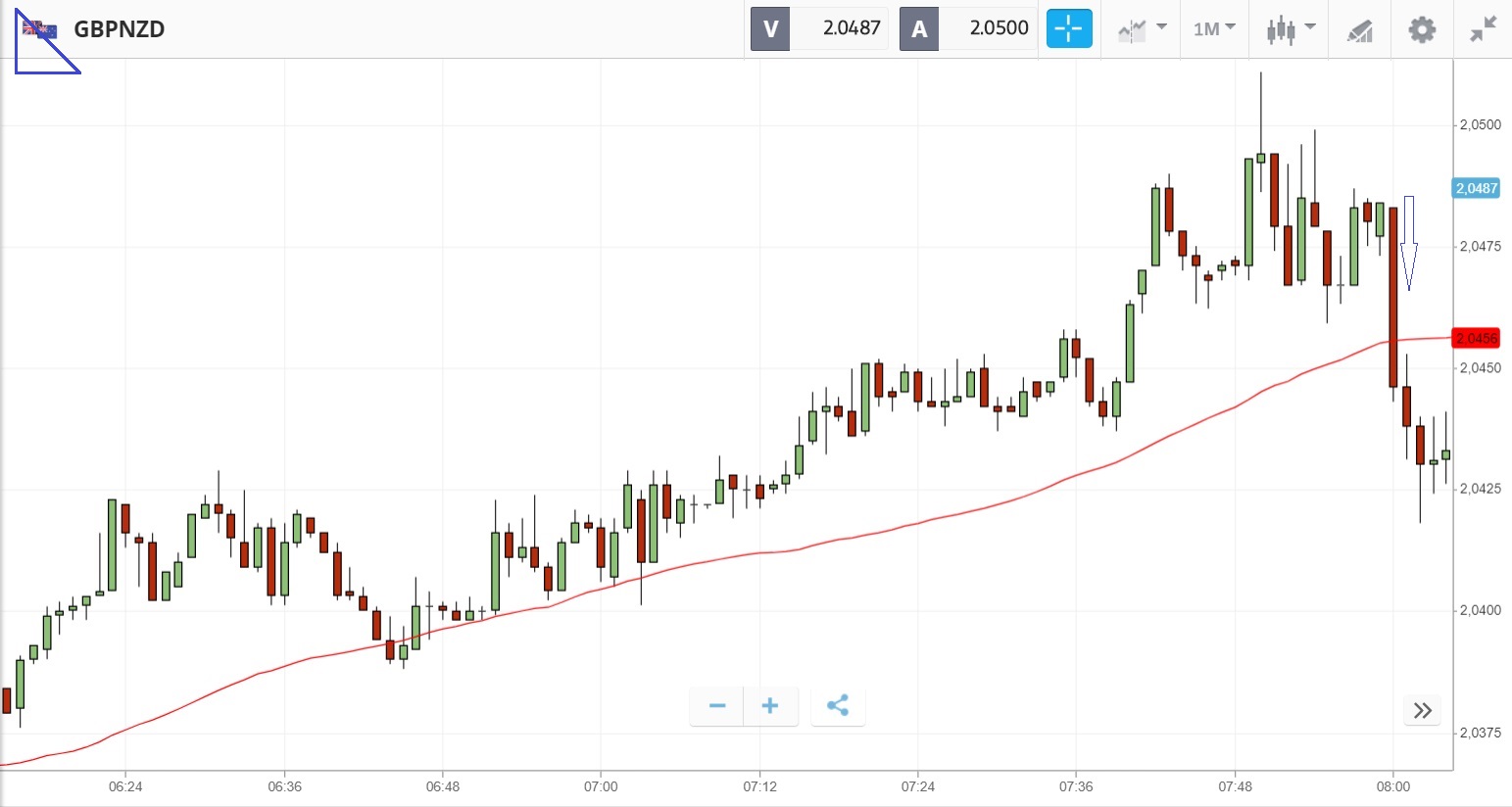
Task: Zoom out with the minus button
Action: point(717,705)
